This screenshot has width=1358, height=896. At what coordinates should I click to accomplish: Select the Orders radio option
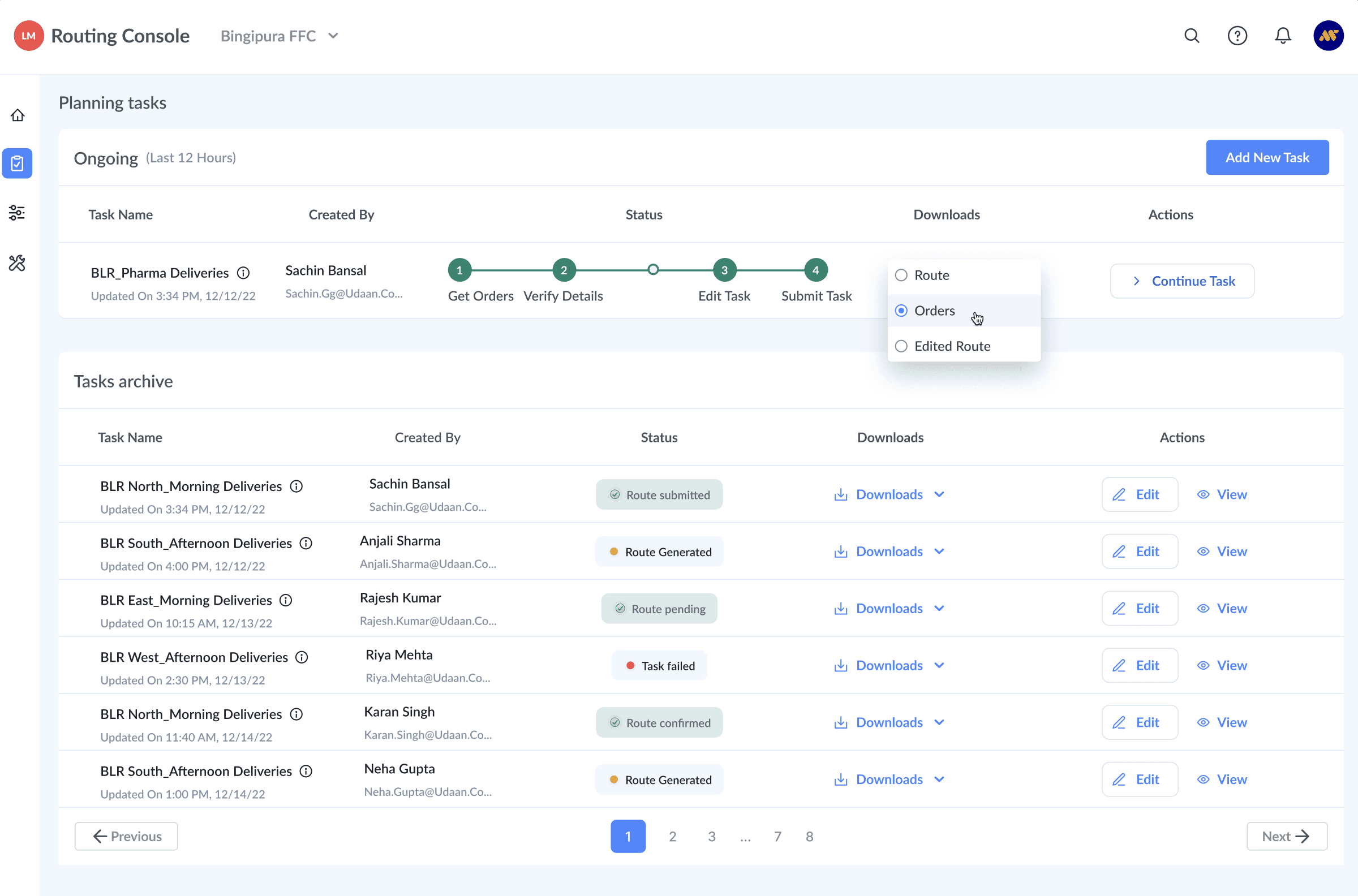[901, 311]
